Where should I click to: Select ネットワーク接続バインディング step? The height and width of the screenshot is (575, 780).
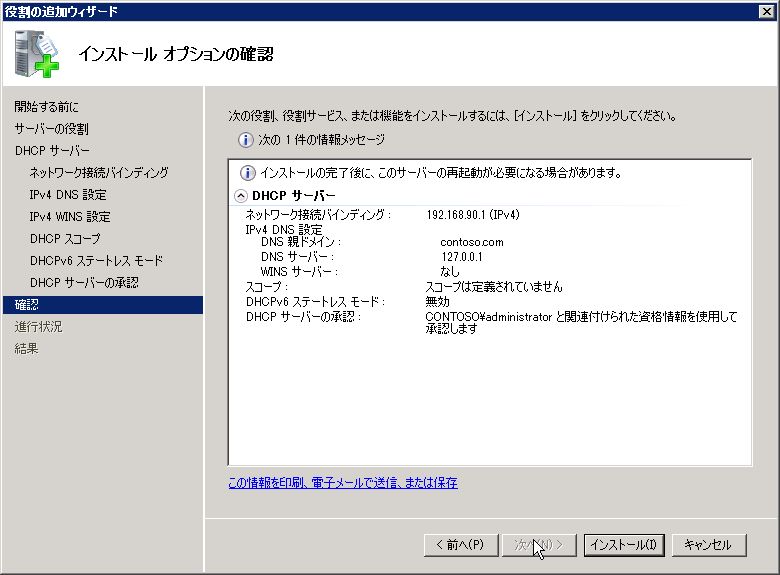(99, 173)
